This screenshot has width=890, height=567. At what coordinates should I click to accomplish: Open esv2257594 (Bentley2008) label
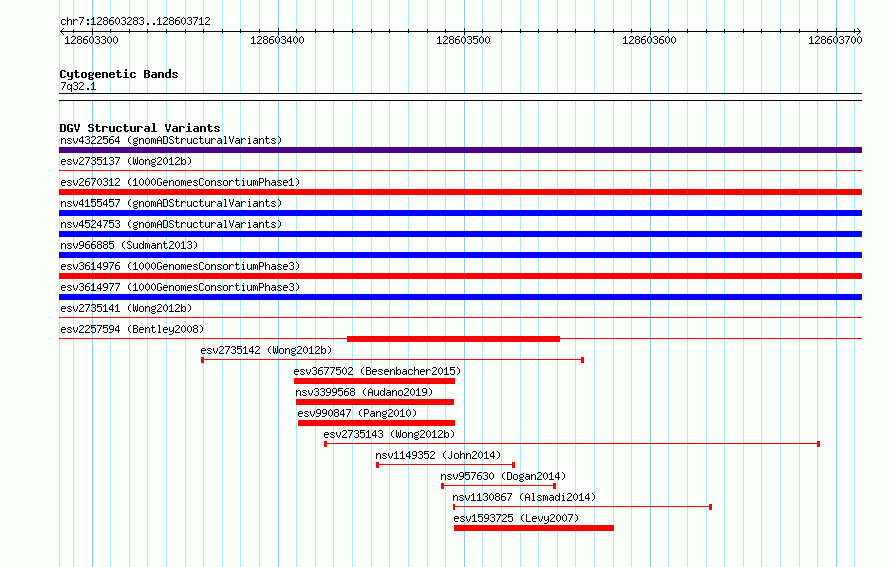[x=132, y=329]
